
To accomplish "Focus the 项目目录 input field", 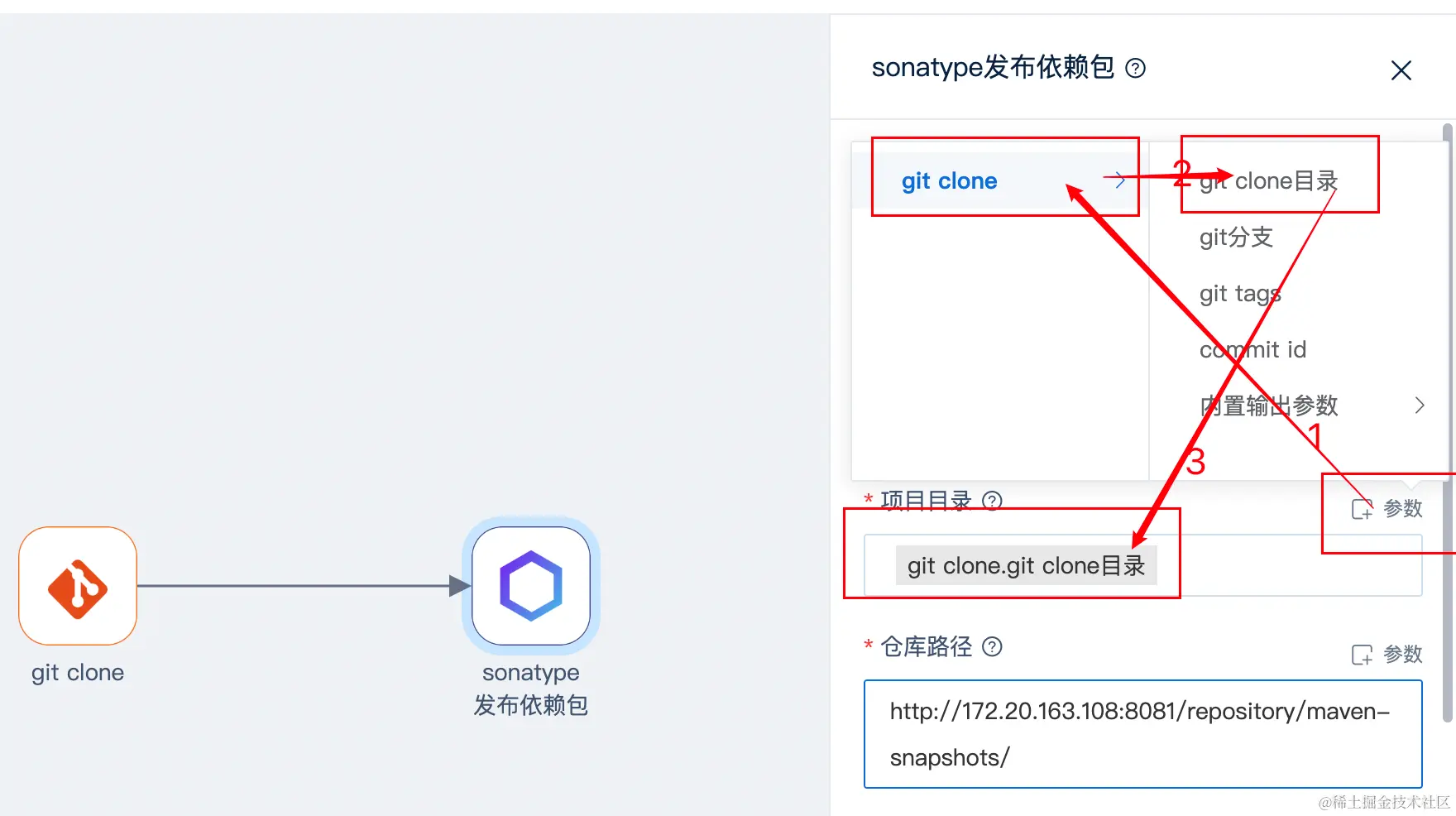I will click(x=1142, y=565).
